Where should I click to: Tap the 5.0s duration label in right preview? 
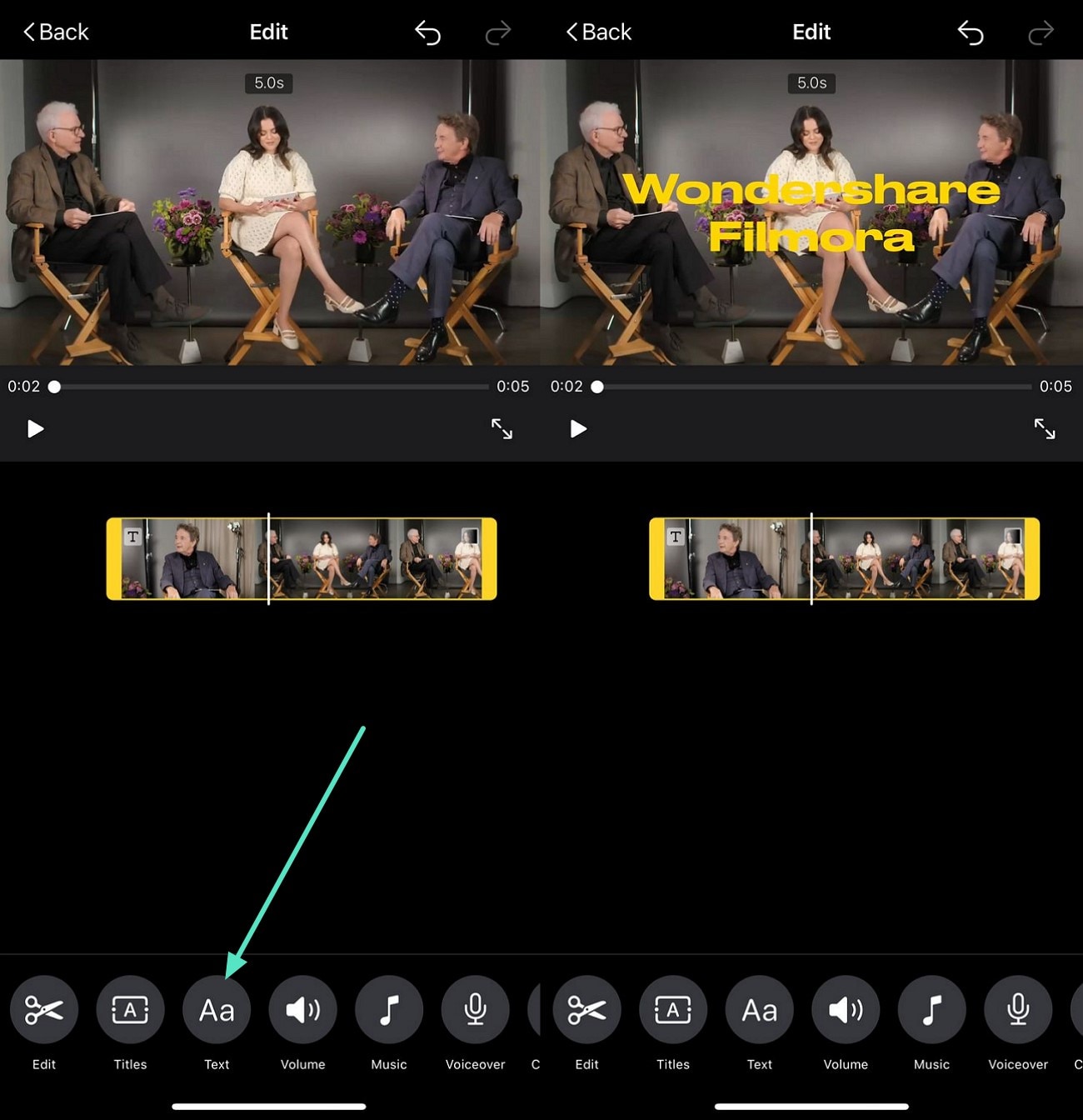click(812, 83)
